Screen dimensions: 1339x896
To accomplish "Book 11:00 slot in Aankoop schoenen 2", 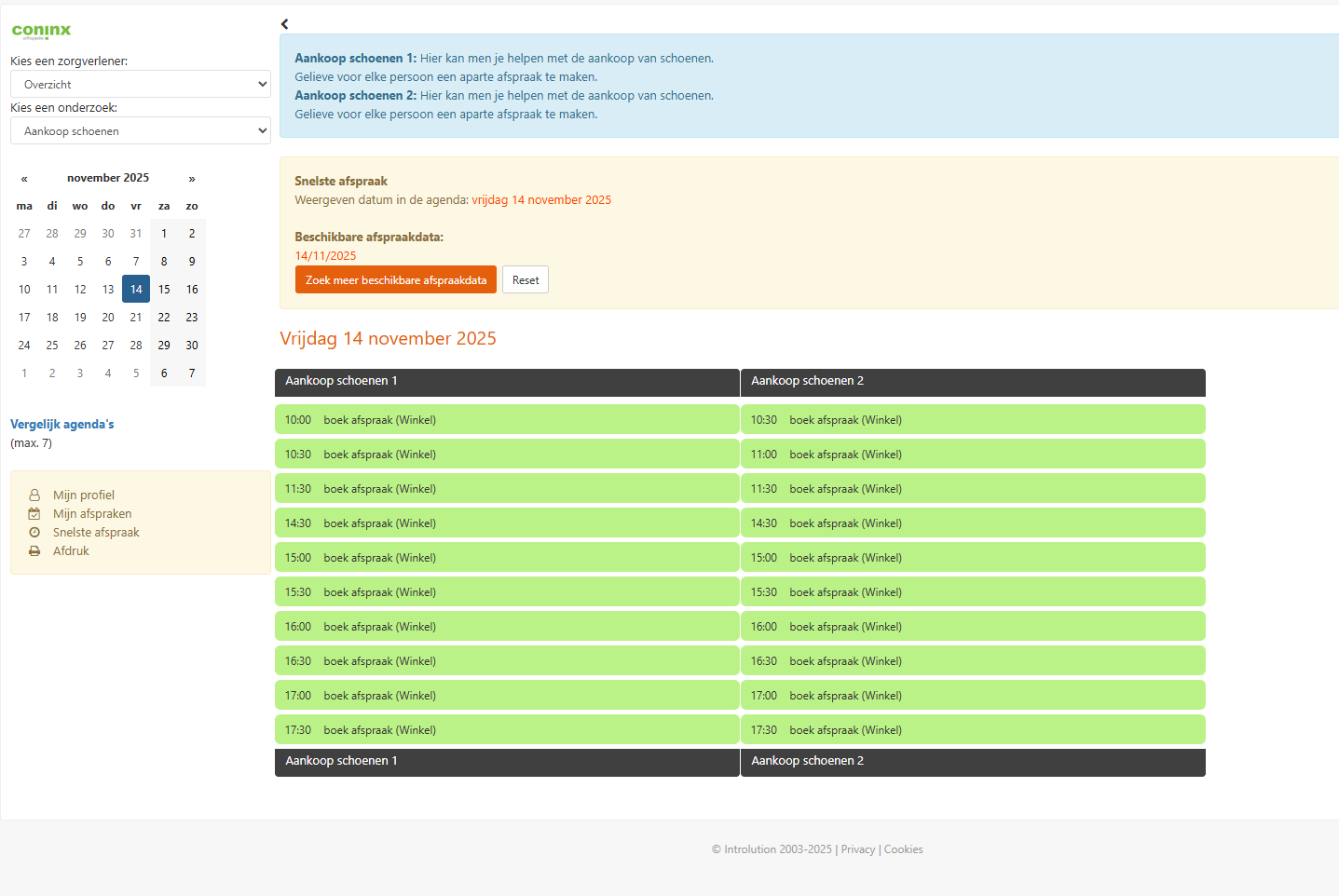I will coord(973,455).
